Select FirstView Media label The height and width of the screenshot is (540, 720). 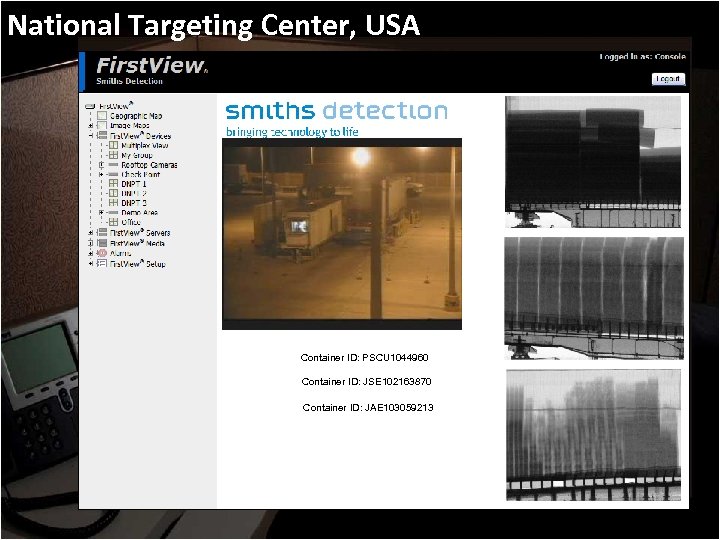(137, 243)
